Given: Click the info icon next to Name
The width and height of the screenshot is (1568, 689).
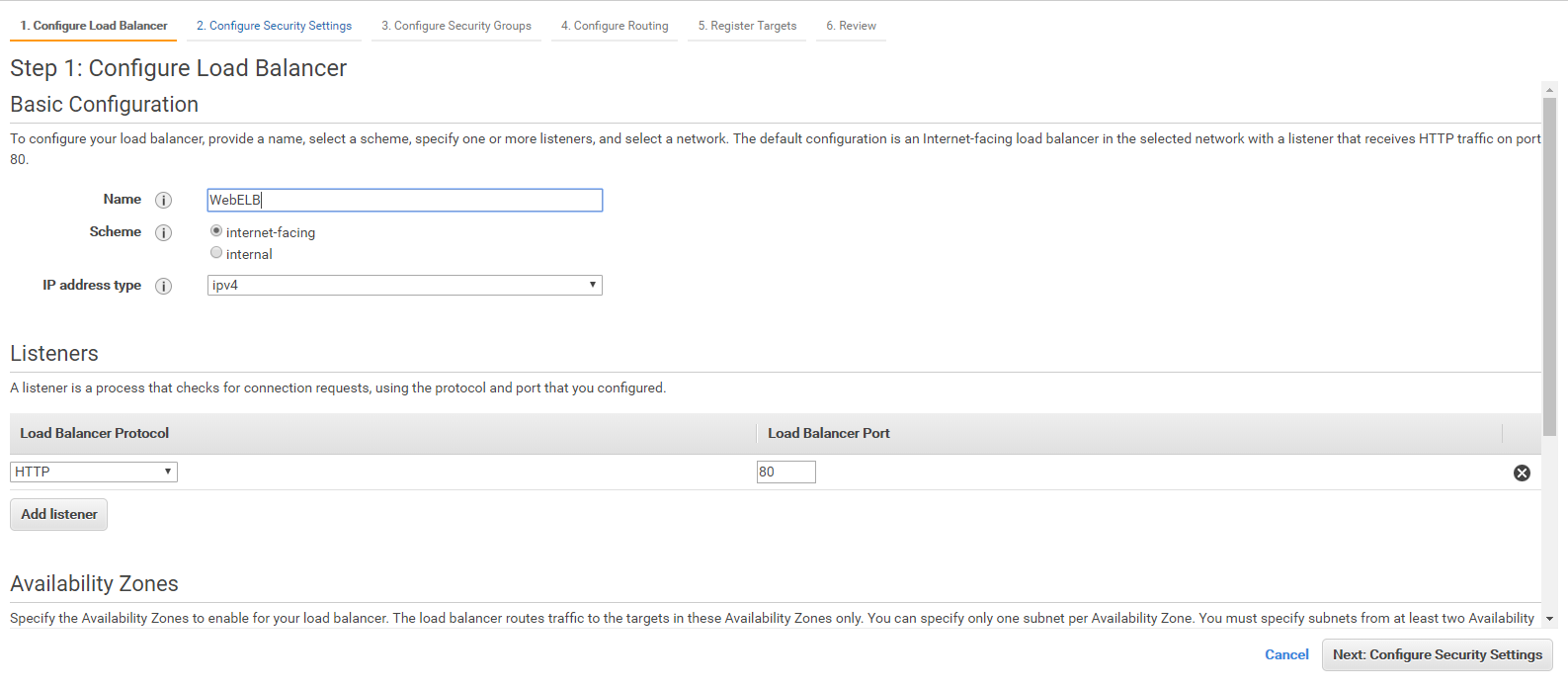Looking at the screenshot, I should click(164, 201).
